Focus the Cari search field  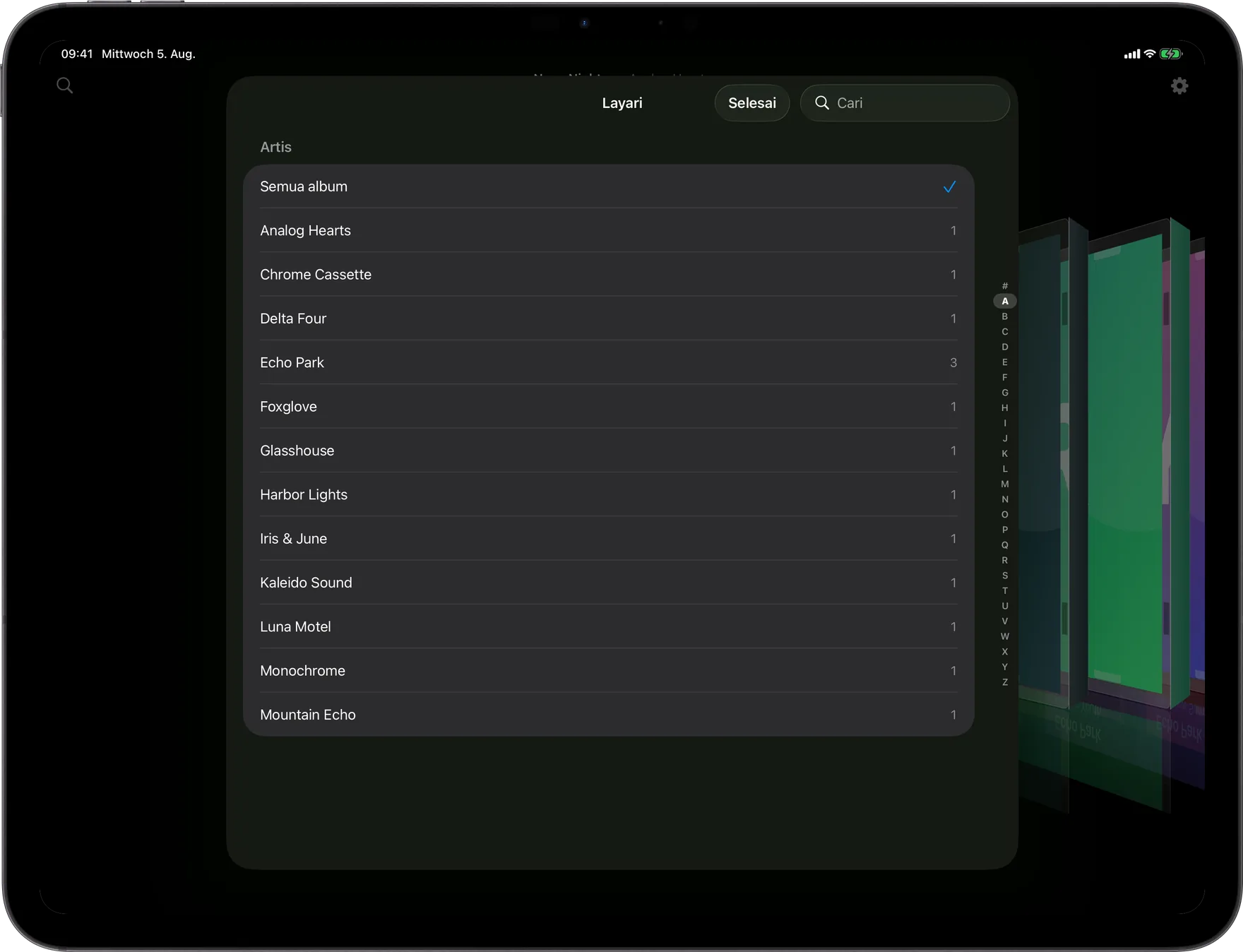(x=905, y=103)
